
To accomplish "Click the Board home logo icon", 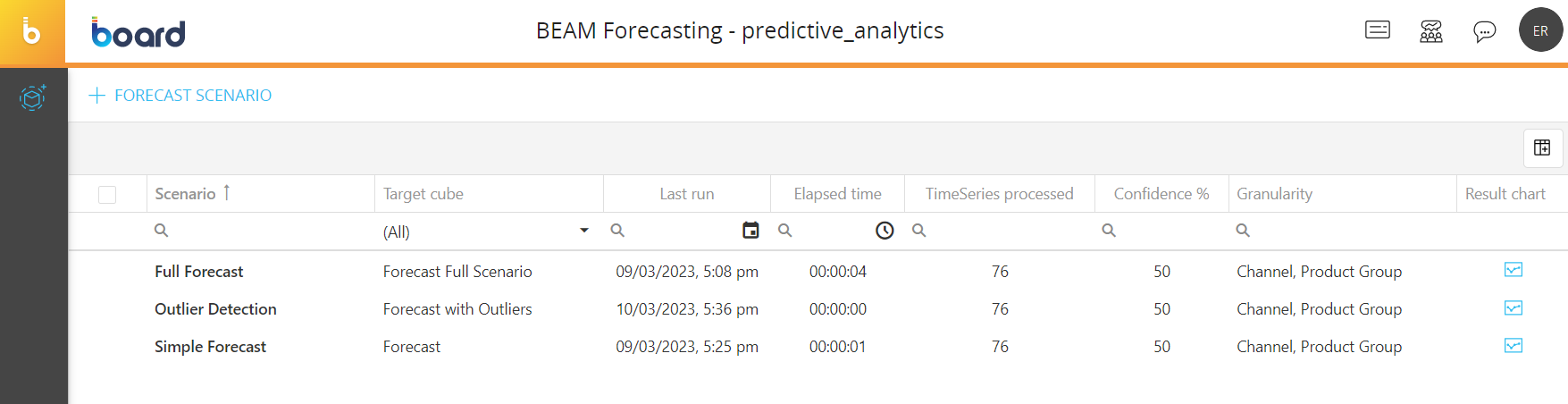I will 32,32.
